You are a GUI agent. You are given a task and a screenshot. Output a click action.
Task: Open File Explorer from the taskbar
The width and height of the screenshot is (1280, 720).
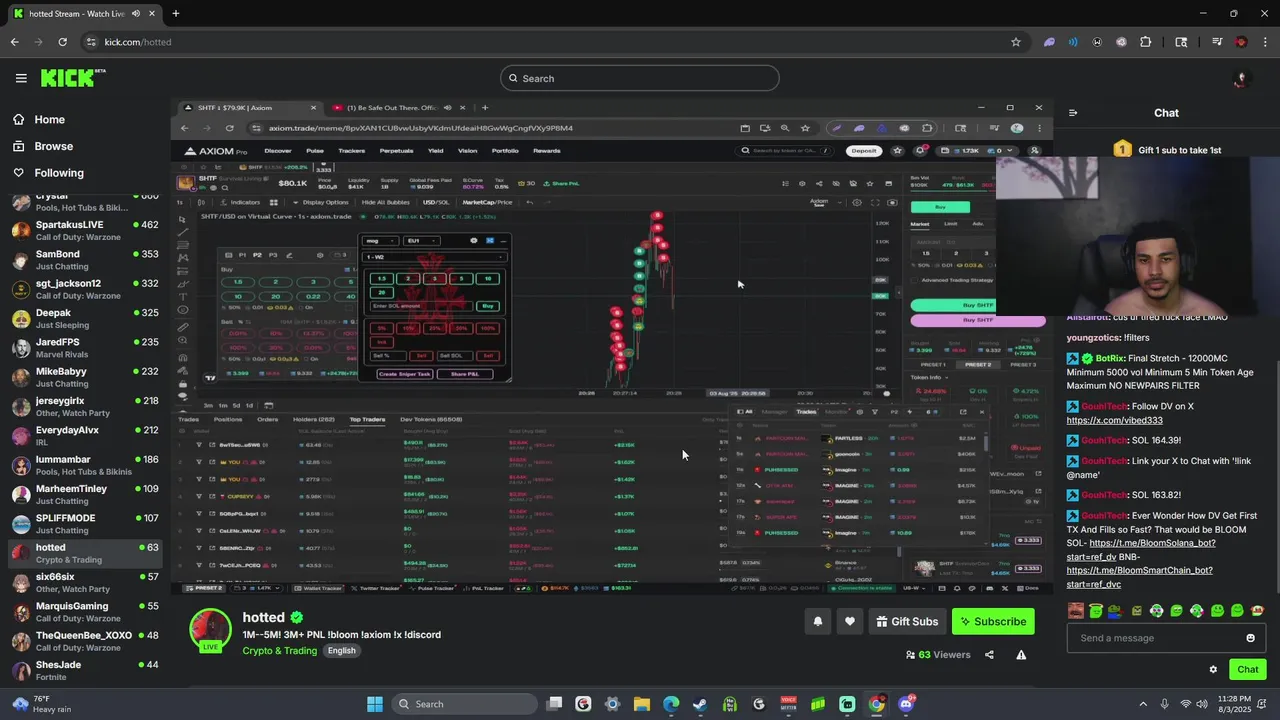(642, 704)
